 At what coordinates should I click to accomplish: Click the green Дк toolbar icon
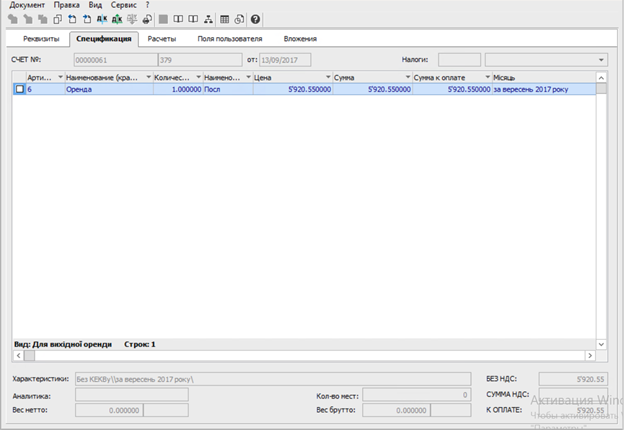coord(117,19)
